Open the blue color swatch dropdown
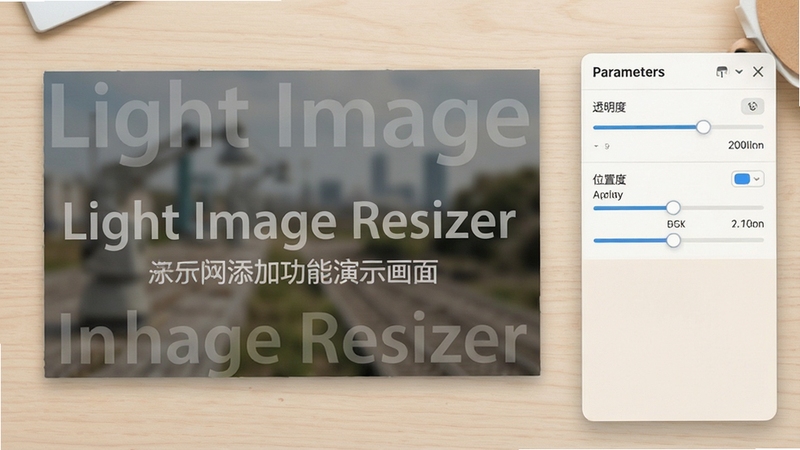Image resolution: width=800 pixels, height=450 pixels. point(747,179)
